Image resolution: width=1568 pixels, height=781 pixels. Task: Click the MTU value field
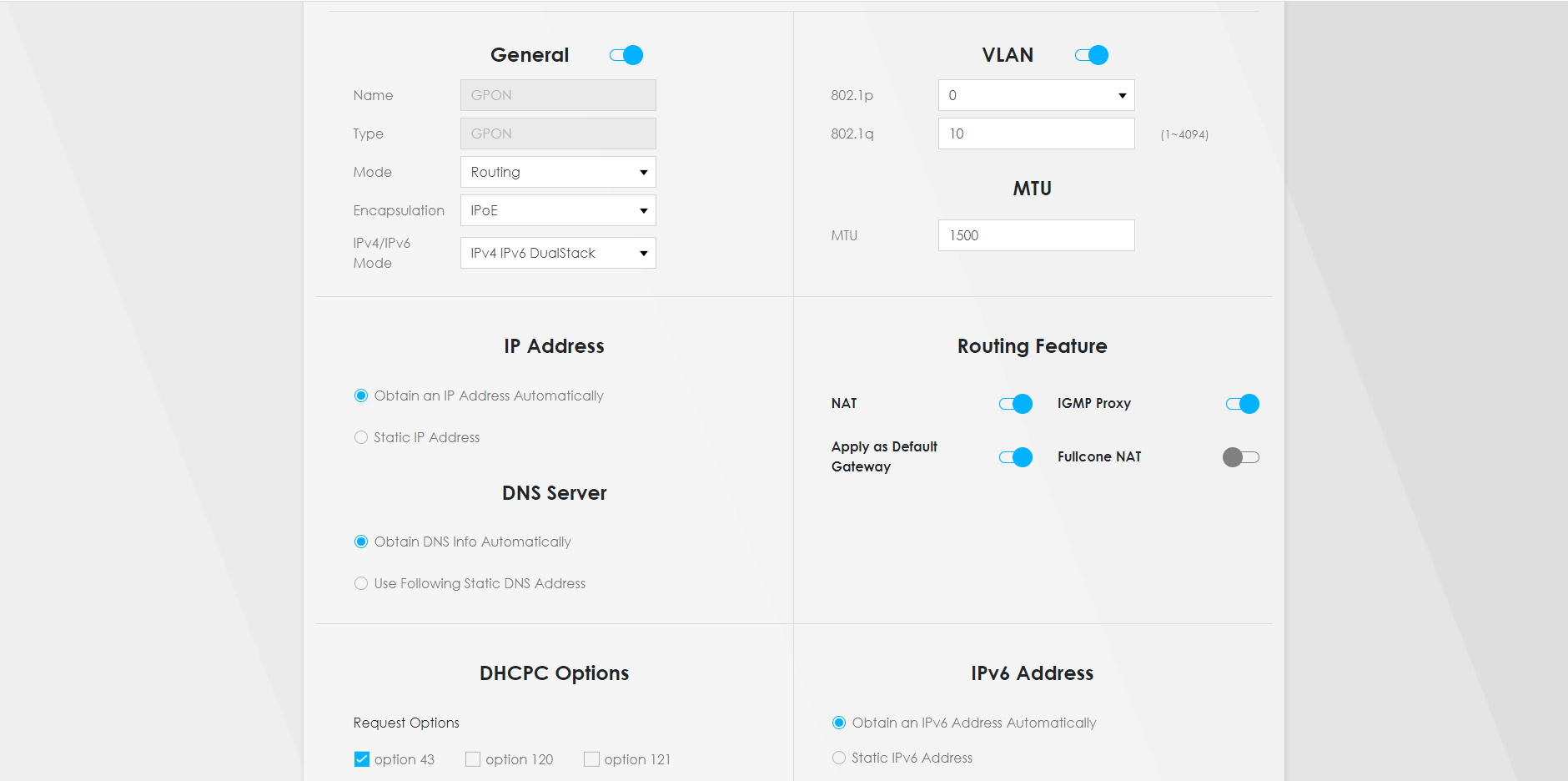click(1036, 235)
